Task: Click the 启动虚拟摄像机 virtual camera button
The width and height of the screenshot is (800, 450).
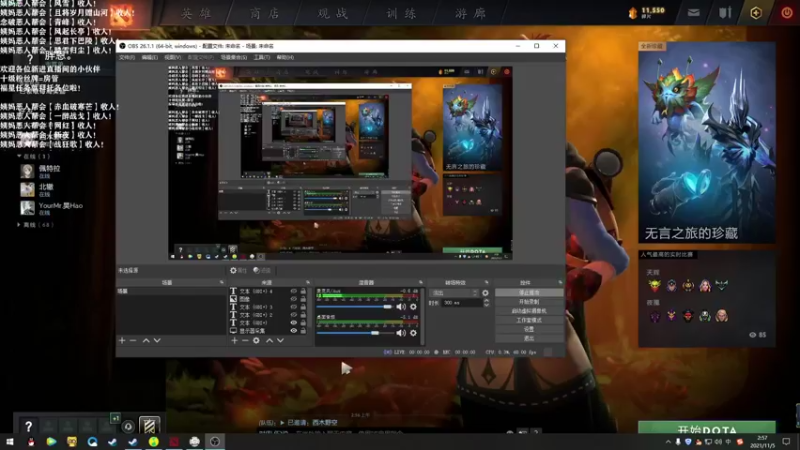Action: click(529, 311)
